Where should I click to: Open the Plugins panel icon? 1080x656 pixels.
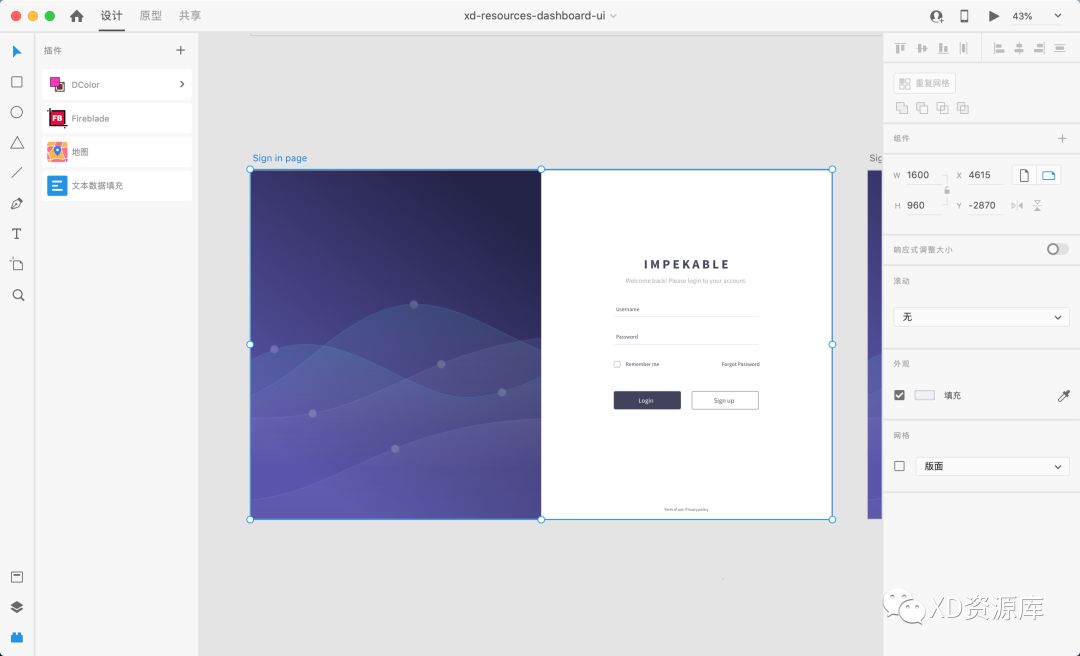tap(17, 637)
